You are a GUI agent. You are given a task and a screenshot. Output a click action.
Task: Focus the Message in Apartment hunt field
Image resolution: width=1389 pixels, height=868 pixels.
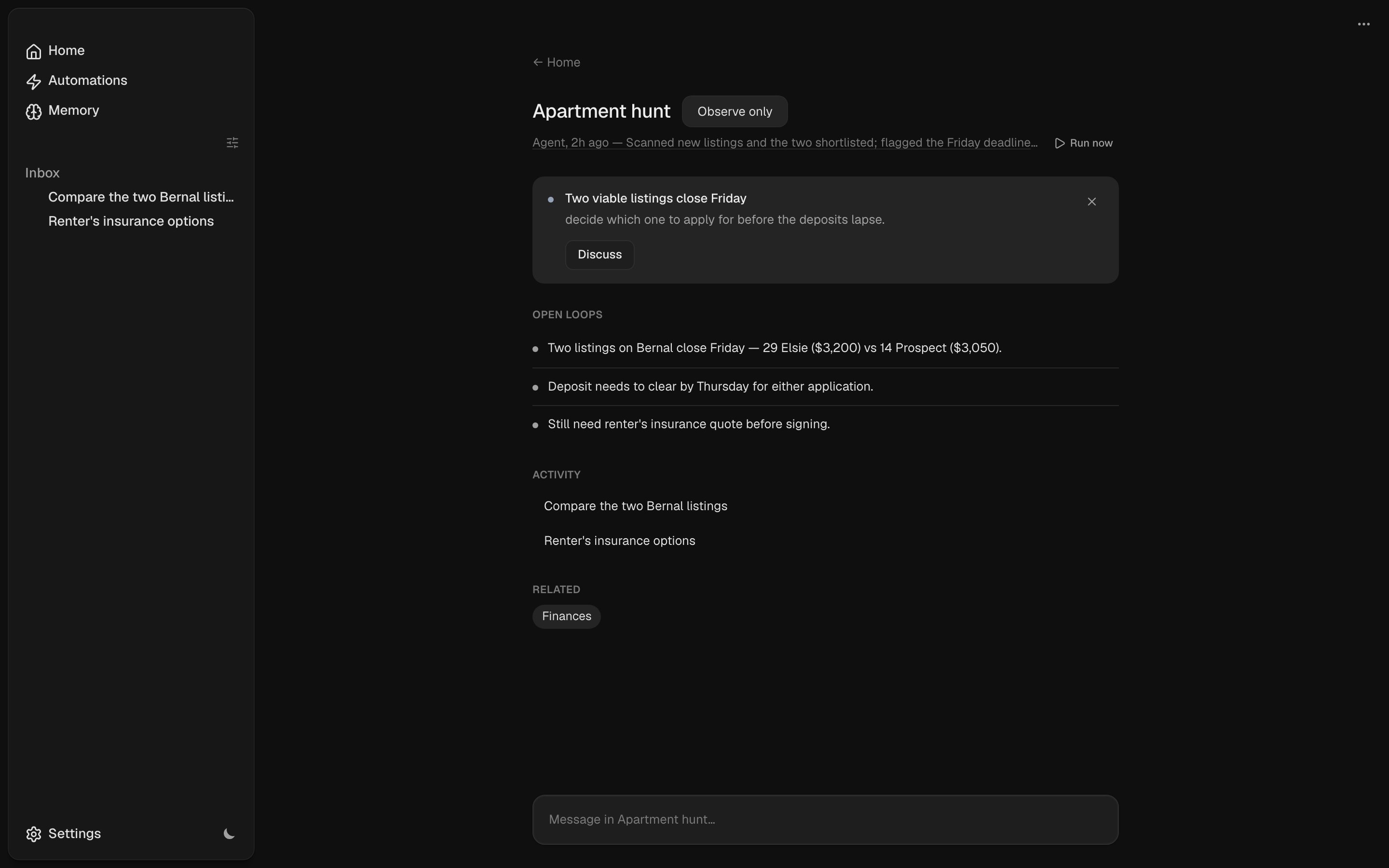pyautogui.click(x=825, y=820)
